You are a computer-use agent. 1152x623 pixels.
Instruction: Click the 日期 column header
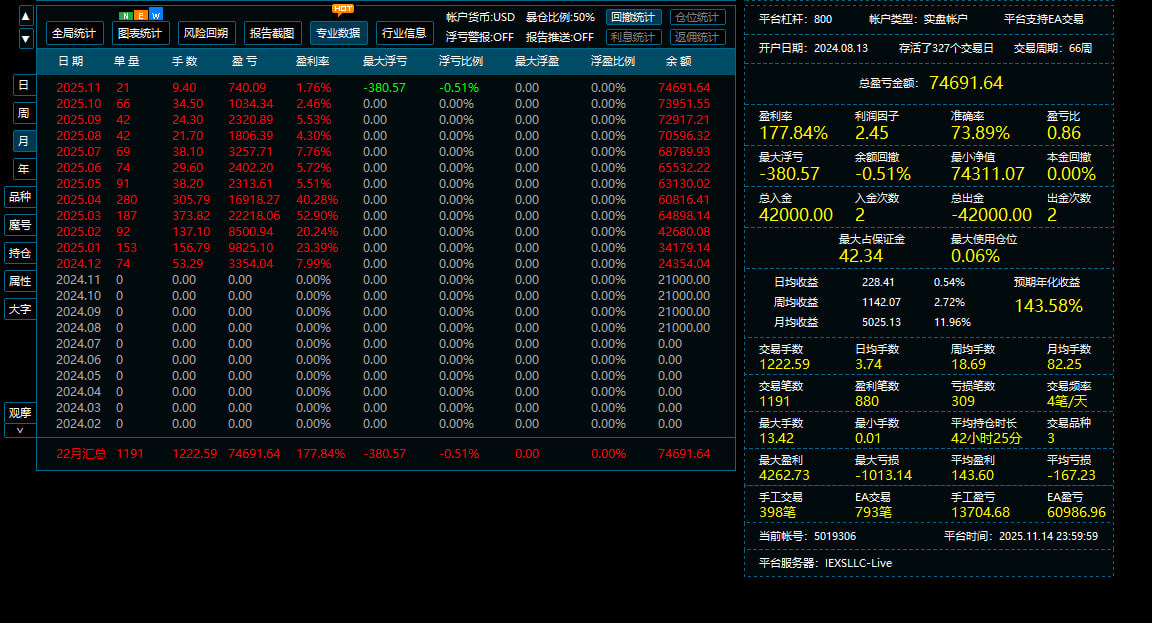click(x=71, y=61)
